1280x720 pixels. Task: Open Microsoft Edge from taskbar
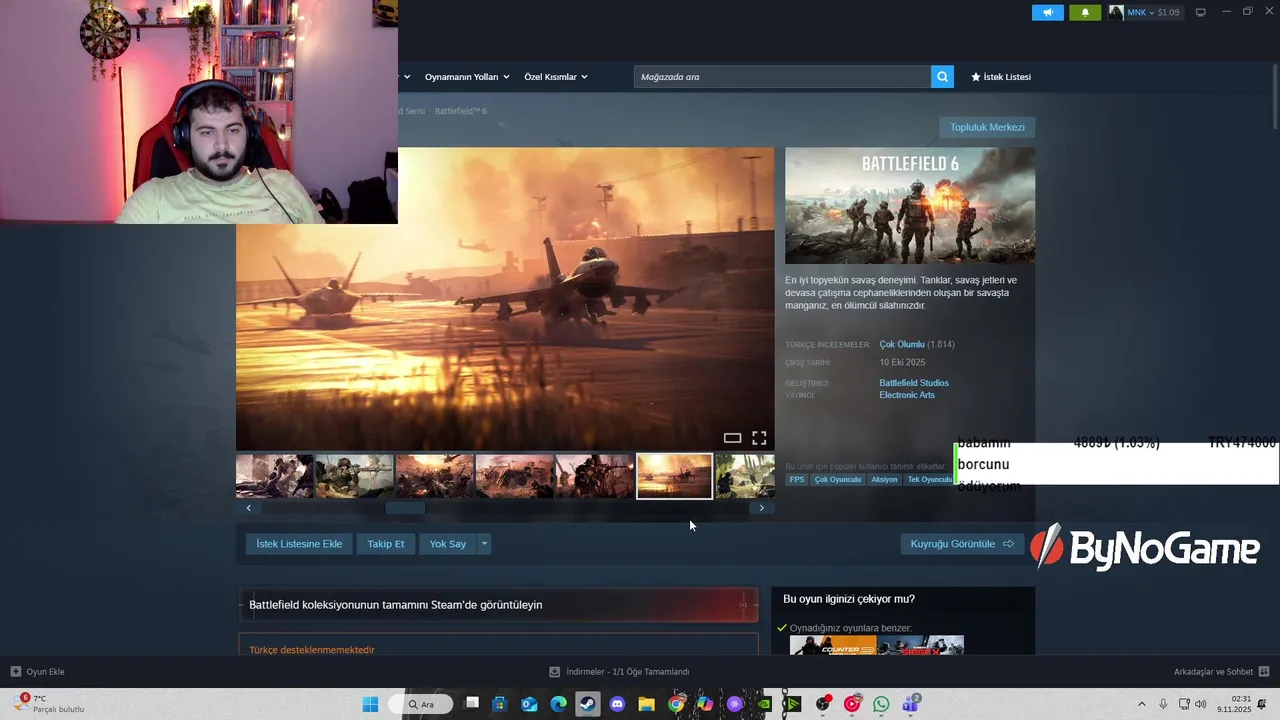[x=559, y=704]
